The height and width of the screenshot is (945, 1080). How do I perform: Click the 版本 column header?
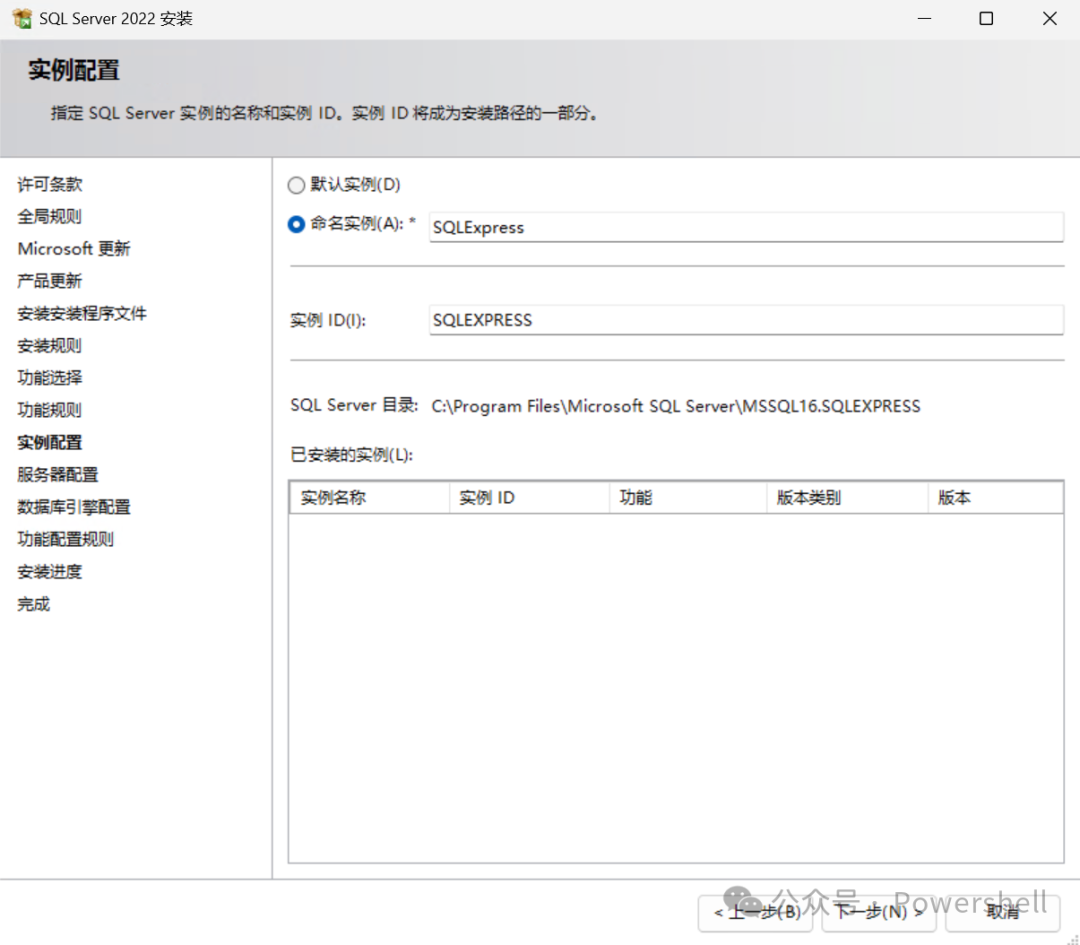point(995,497)
